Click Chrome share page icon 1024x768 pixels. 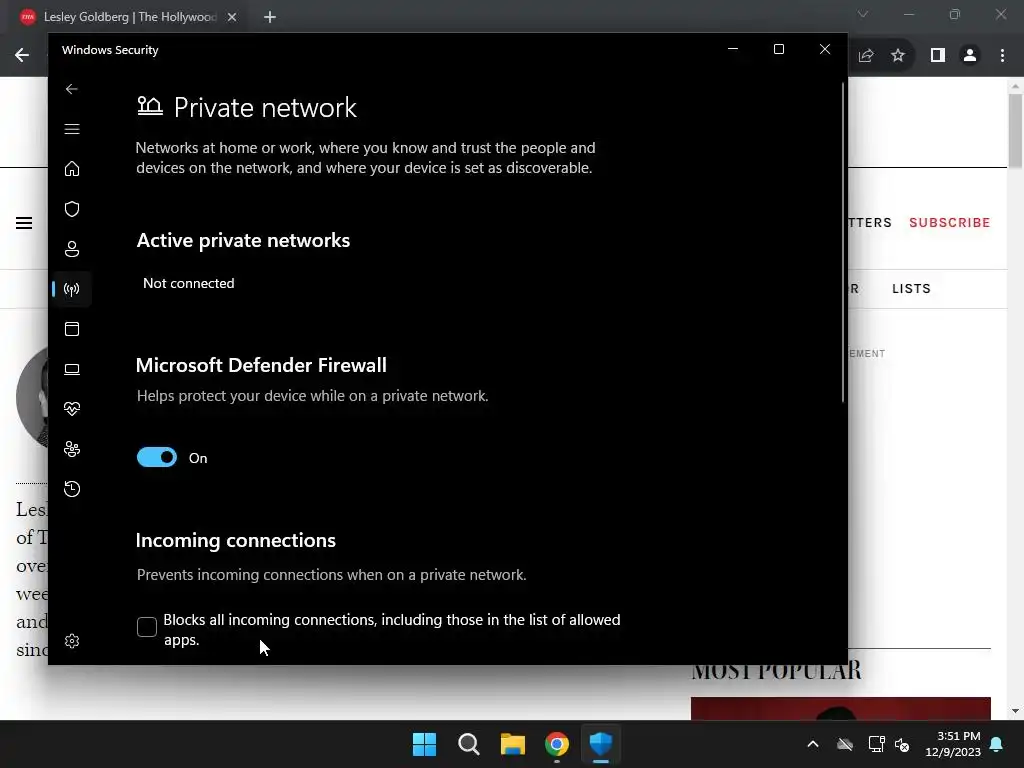(866, 56)
